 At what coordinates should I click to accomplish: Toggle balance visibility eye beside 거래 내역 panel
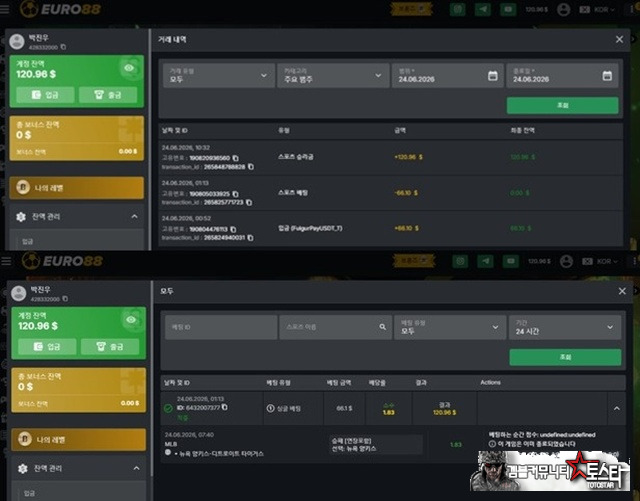click(129, 68)
